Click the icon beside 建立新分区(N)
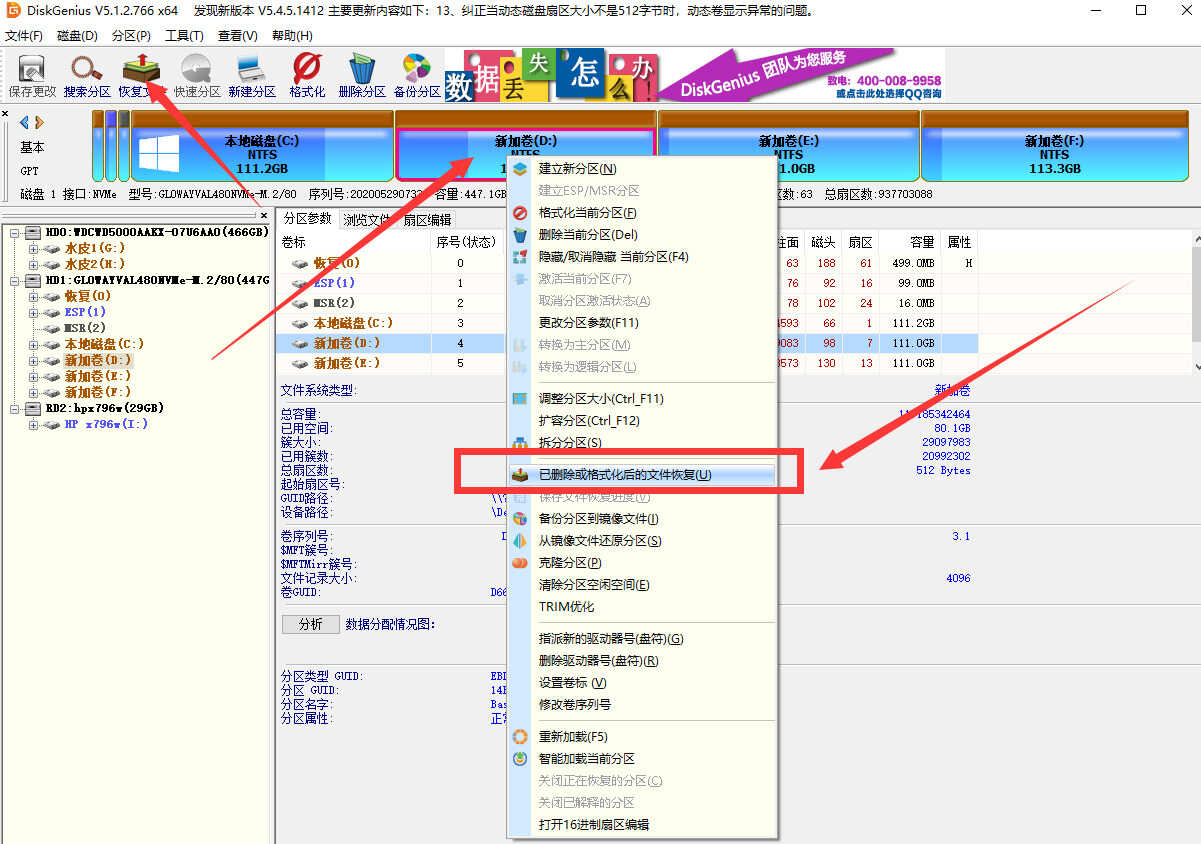This screenshot has height=844, width=1201. [519, 169]
